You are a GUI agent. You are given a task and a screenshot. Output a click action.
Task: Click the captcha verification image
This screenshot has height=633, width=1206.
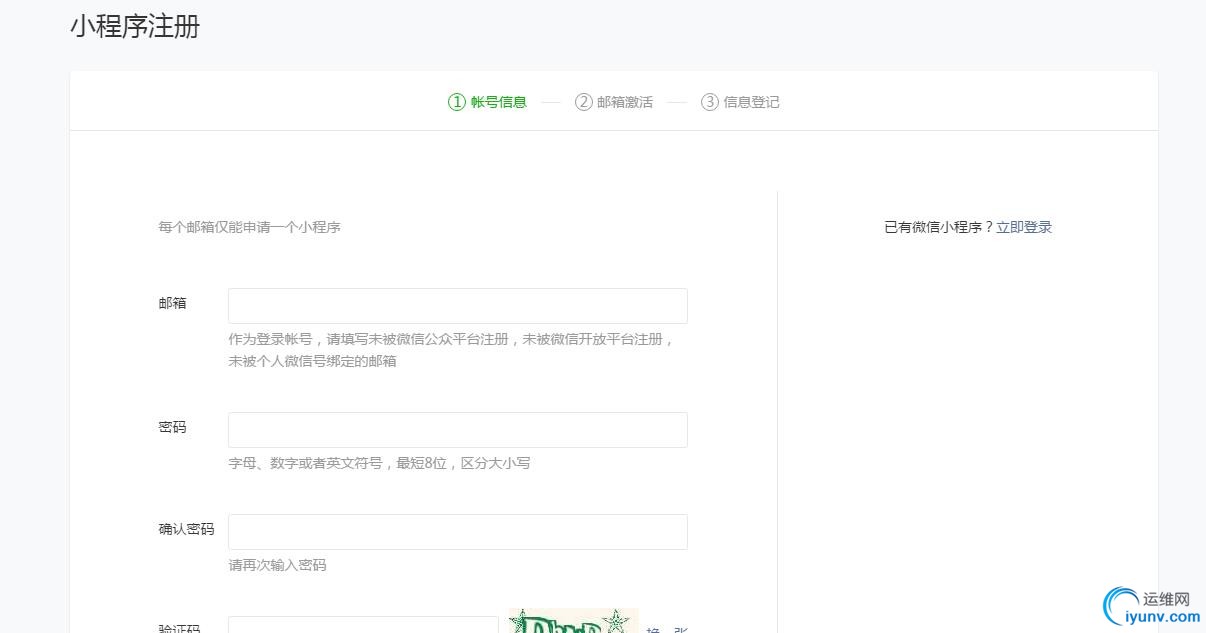pos(573,621)
